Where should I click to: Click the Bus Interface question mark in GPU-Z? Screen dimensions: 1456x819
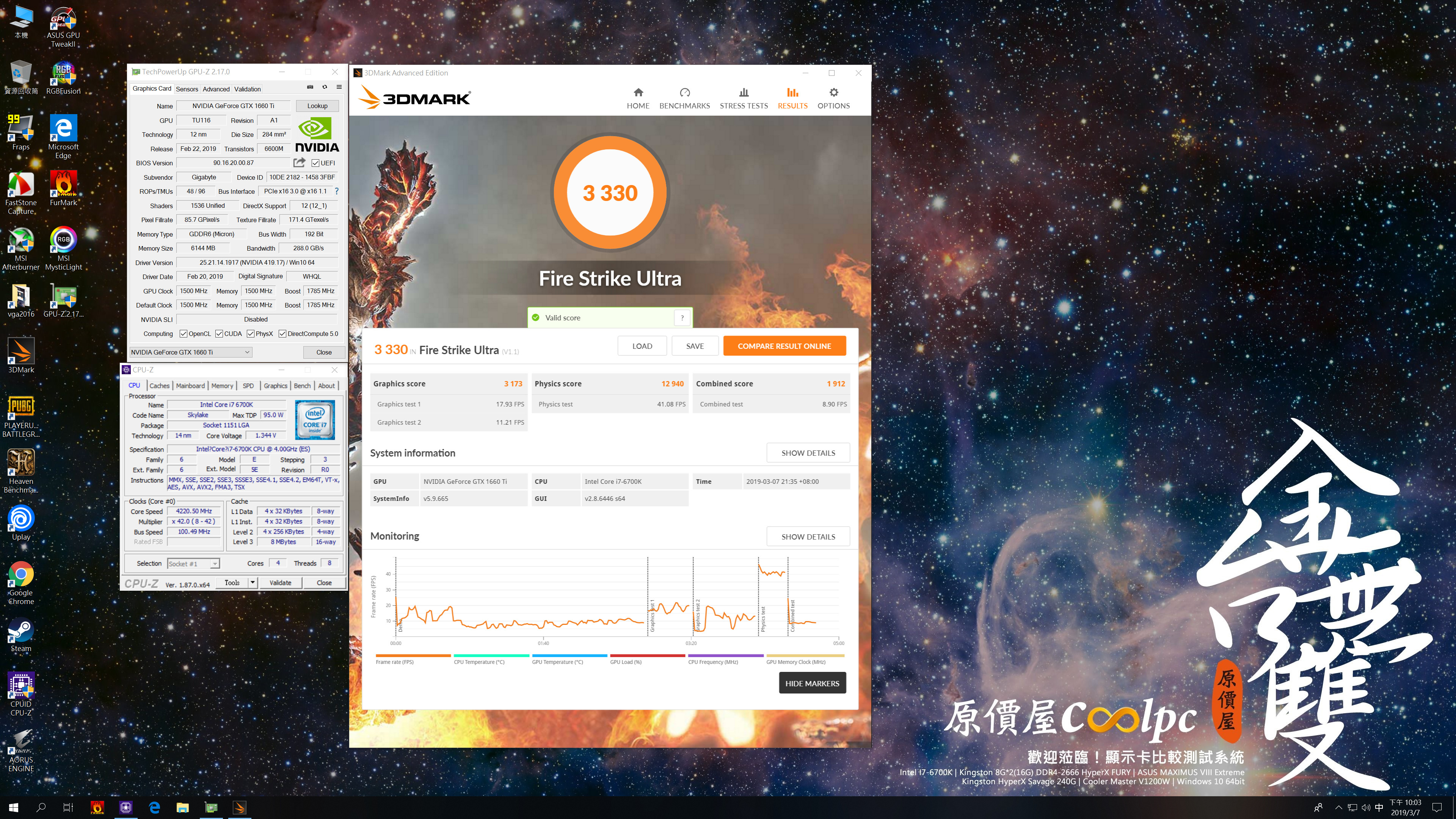pos(337,191)
